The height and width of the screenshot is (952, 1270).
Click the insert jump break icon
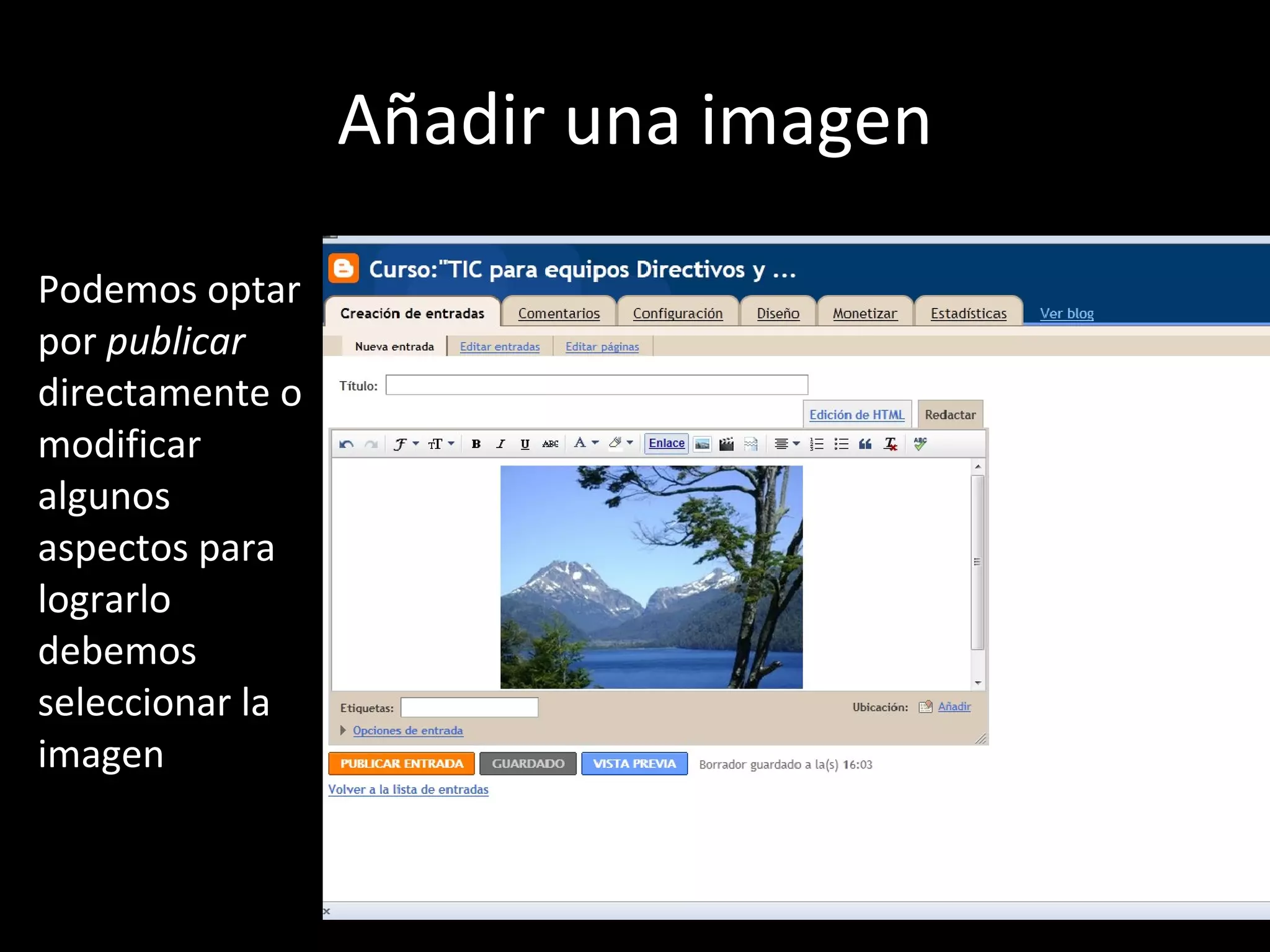751,444
